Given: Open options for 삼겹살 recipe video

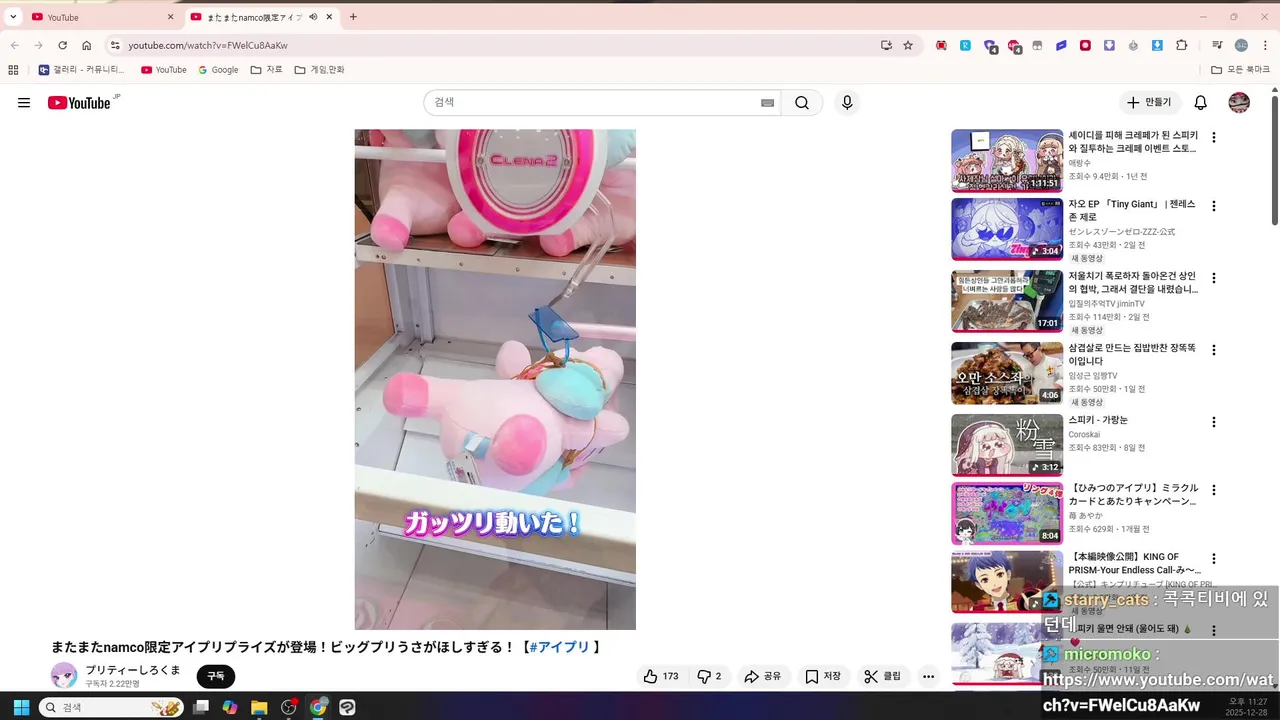Looking at the screenshot, I should (1214, 350).
